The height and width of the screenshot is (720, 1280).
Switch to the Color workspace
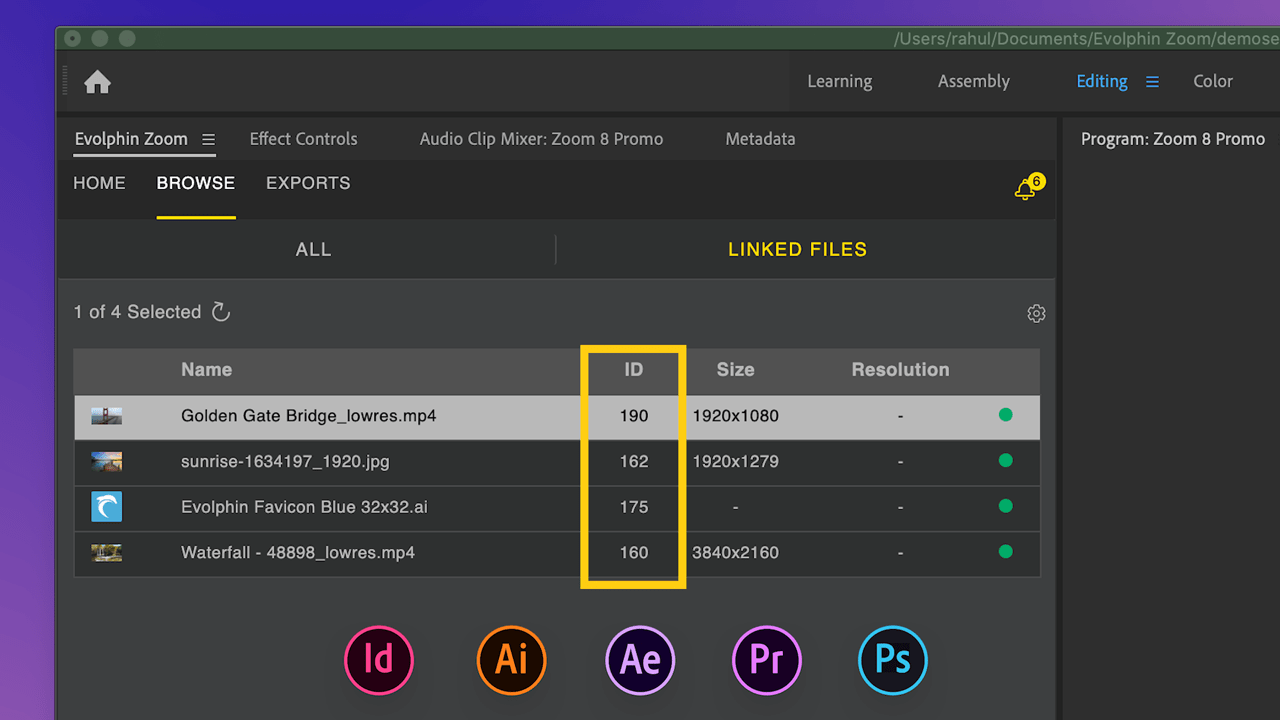pyautogui.click(x=1212, y=81)
